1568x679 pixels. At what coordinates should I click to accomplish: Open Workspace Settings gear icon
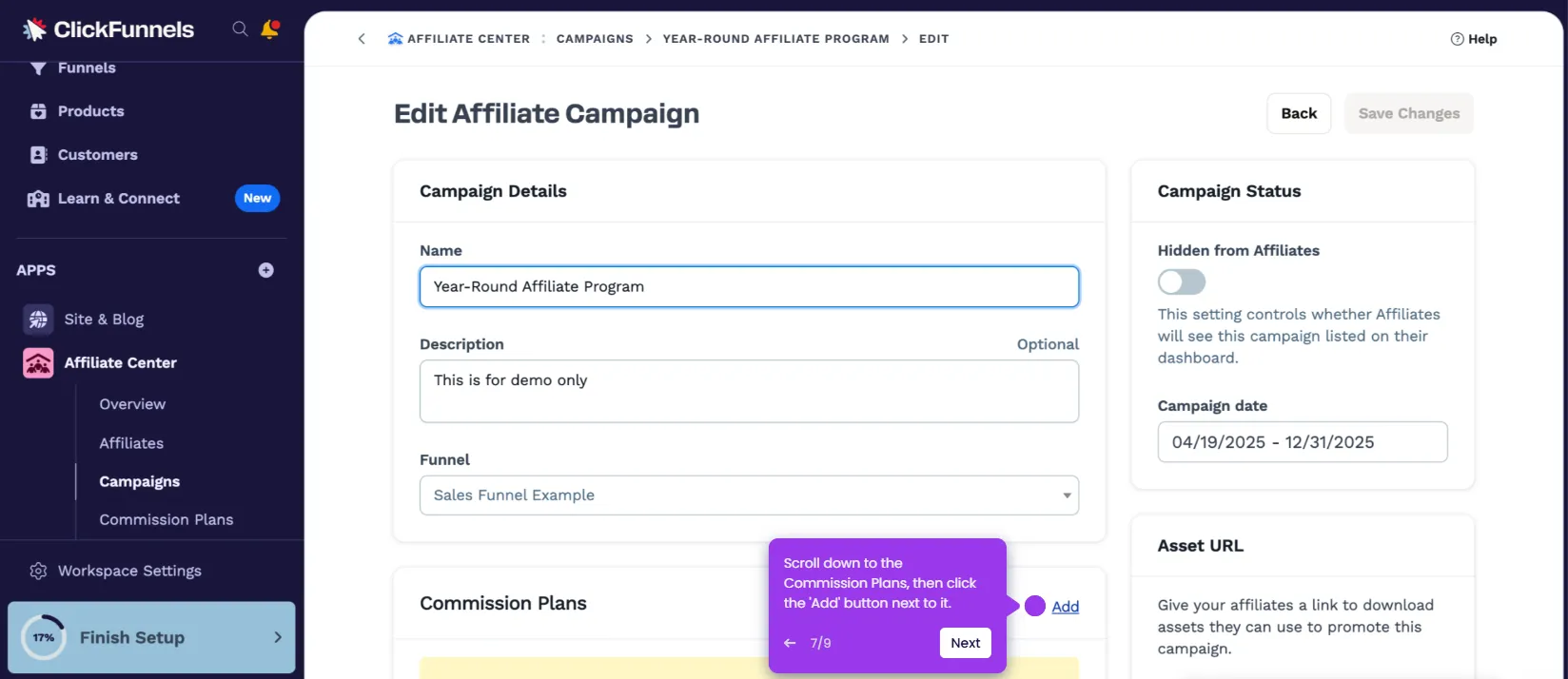38,572
